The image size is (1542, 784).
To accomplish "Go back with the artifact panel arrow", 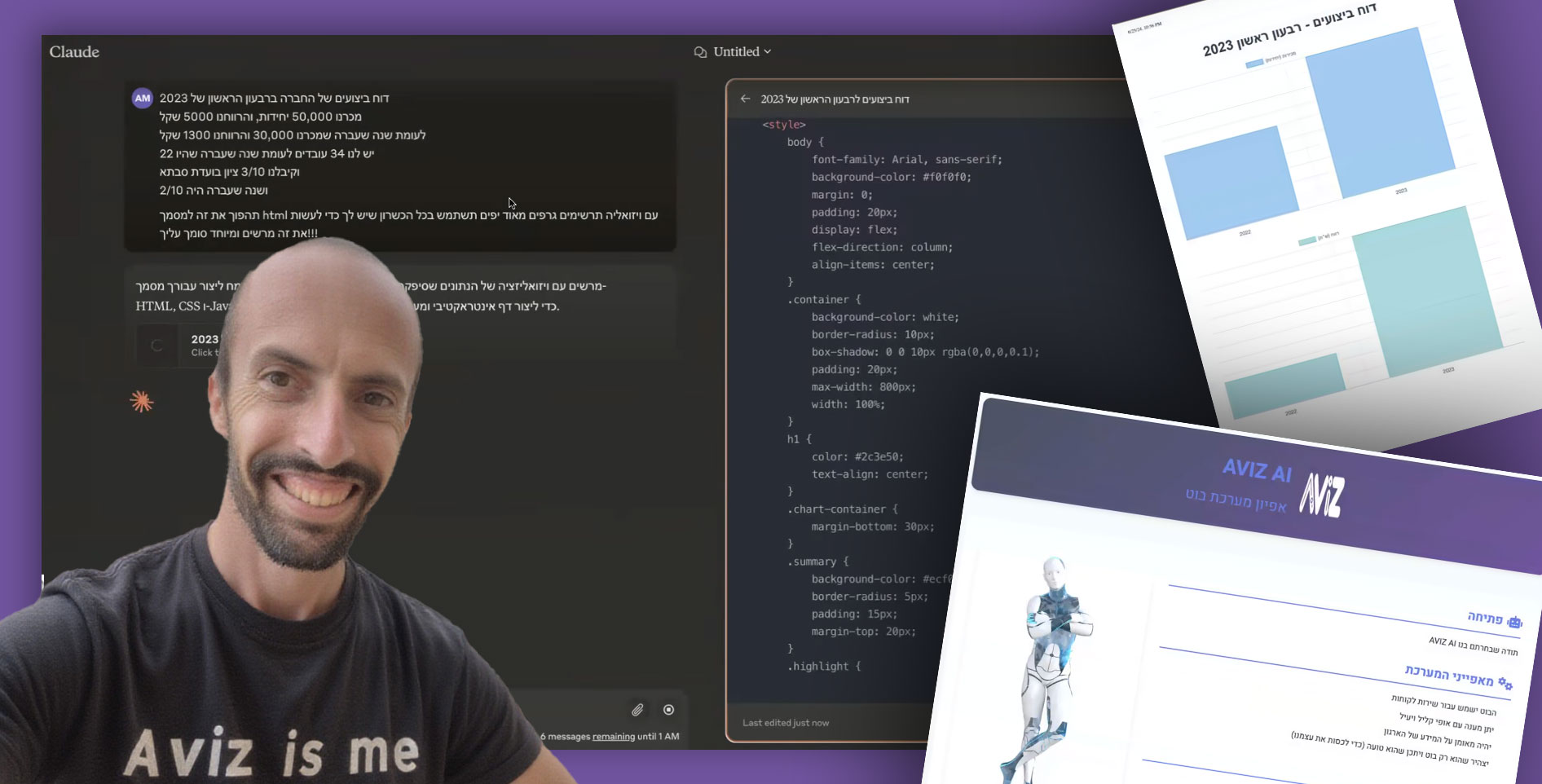I will [x=745, y=99].
